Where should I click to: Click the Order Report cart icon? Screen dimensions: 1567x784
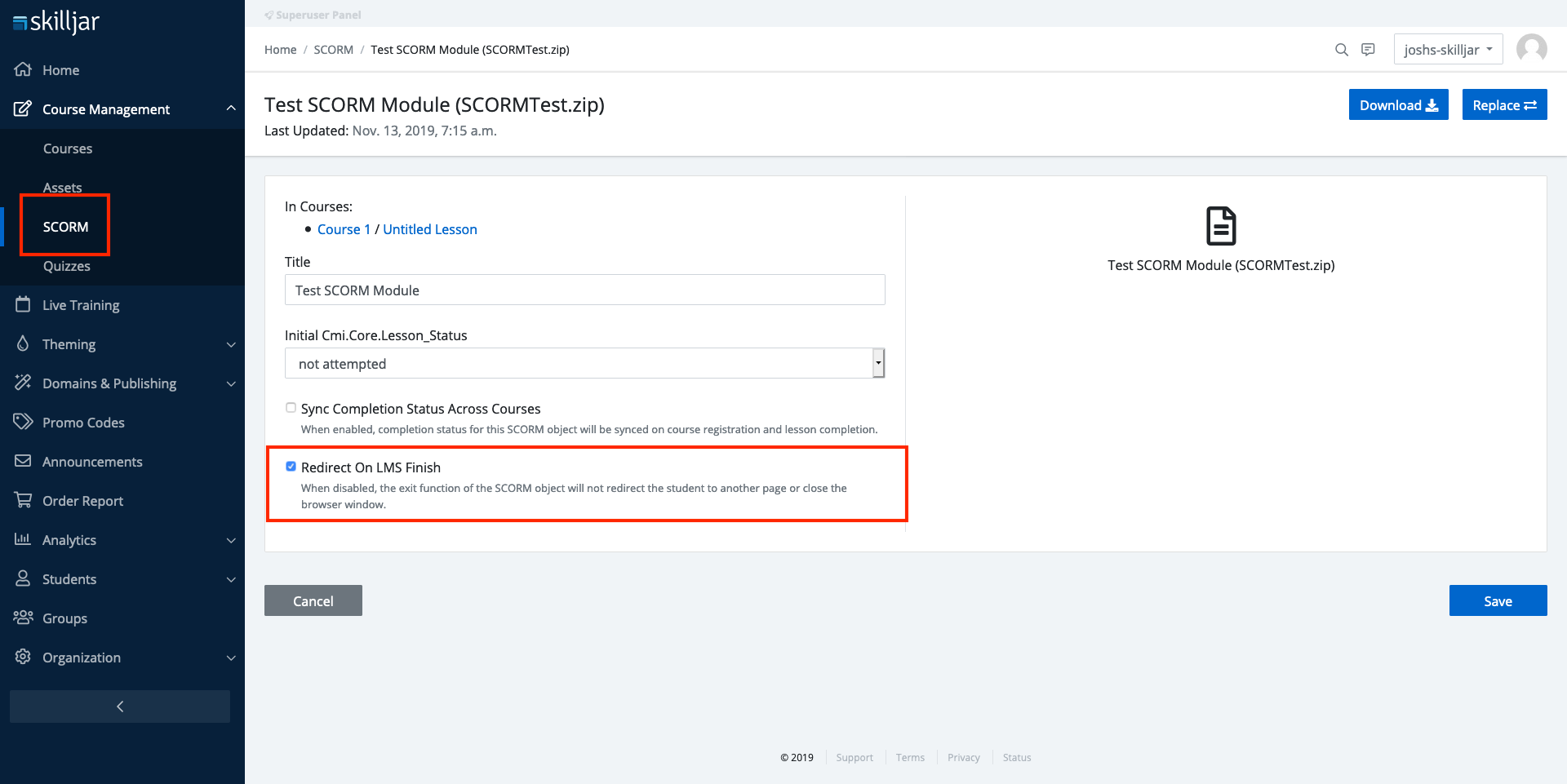23,500
